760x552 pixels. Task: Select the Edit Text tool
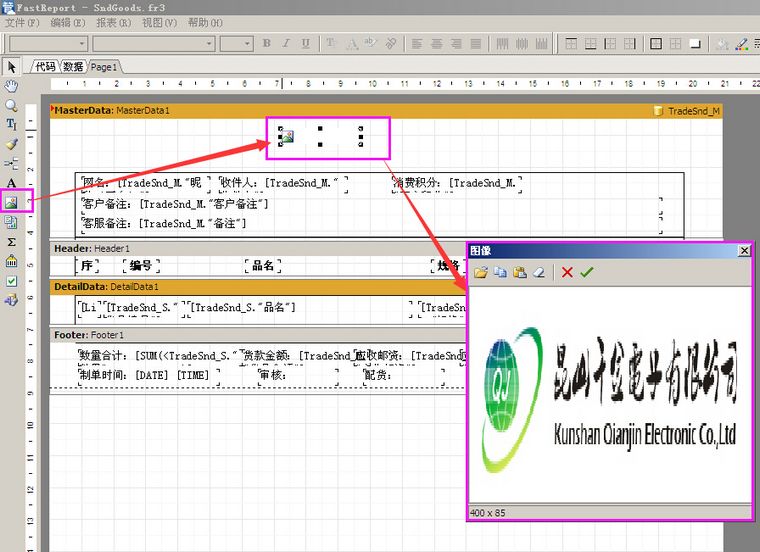click(x=11, y=125)
